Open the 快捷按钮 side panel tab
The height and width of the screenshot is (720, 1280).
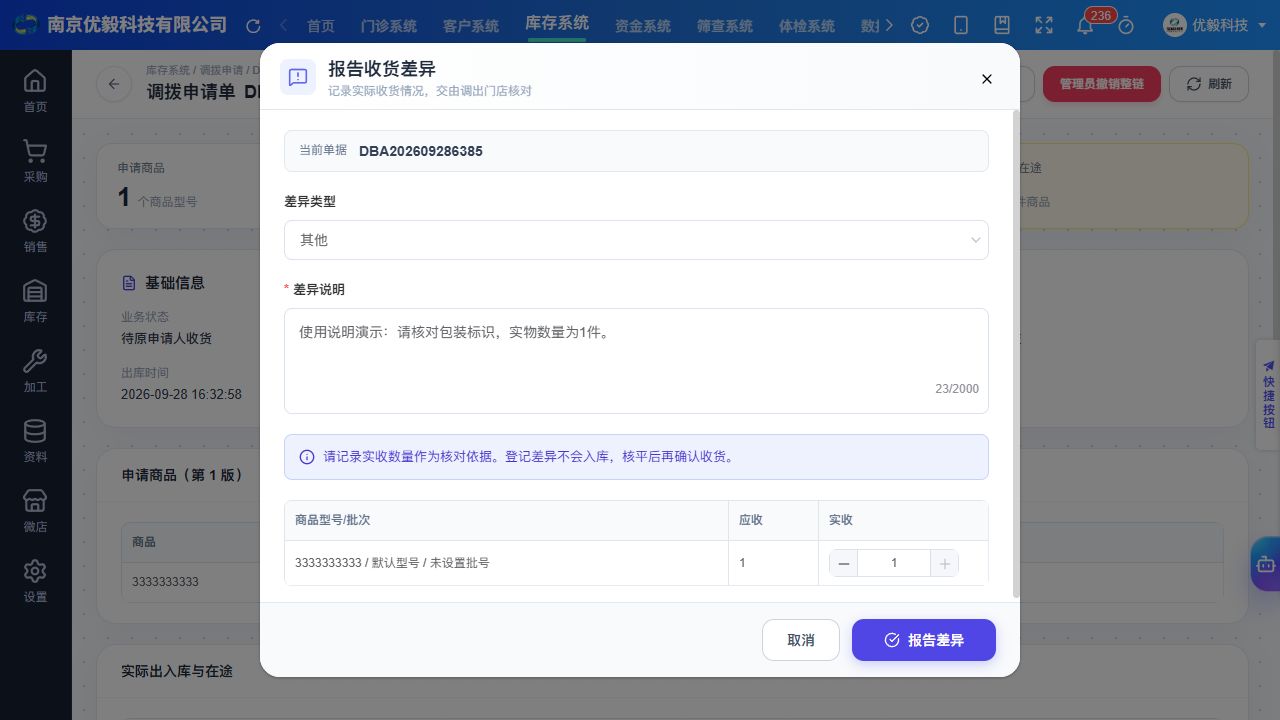tap(1268, 394)
